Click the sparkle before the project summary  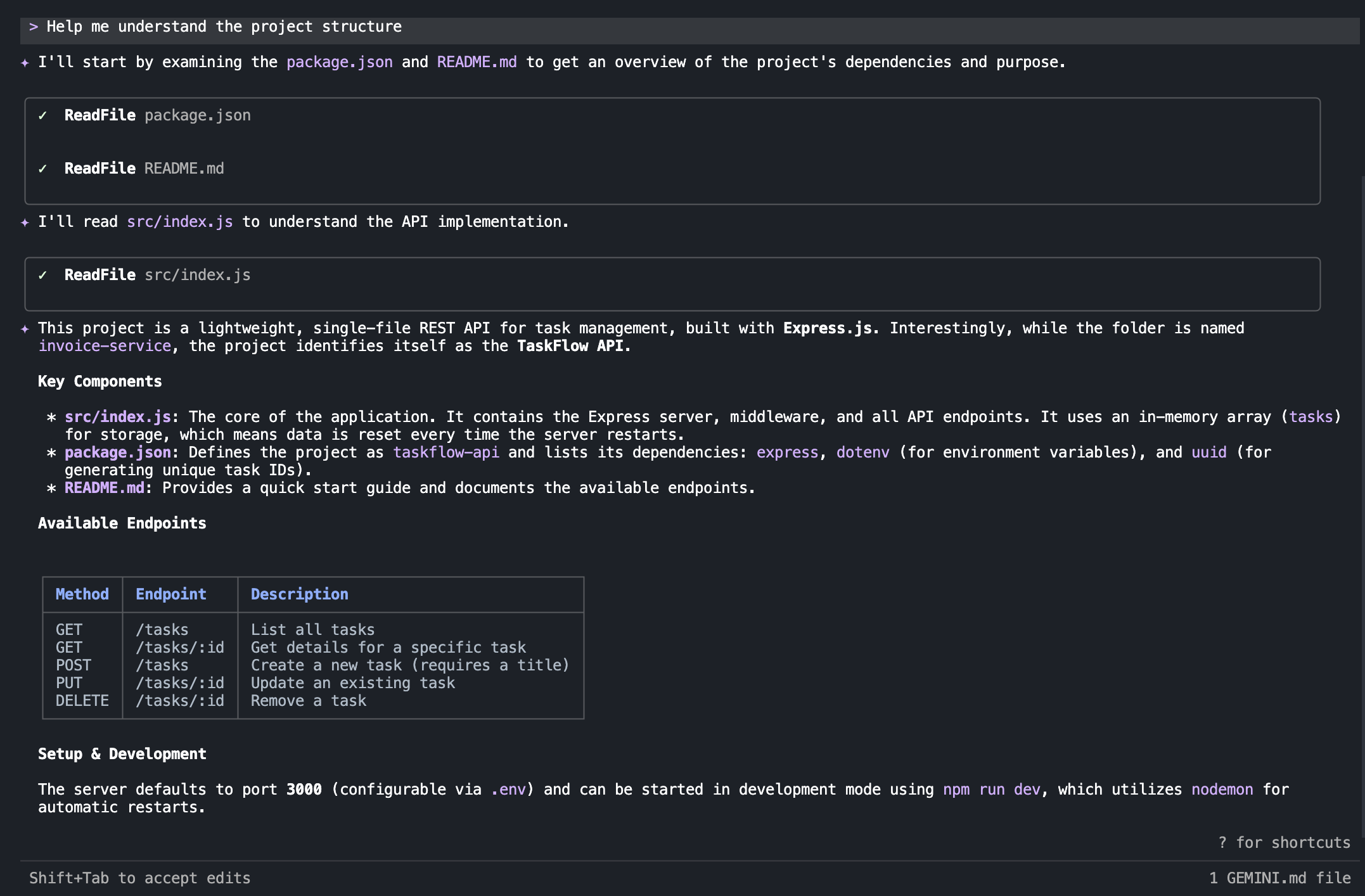[x=25, y=328]
